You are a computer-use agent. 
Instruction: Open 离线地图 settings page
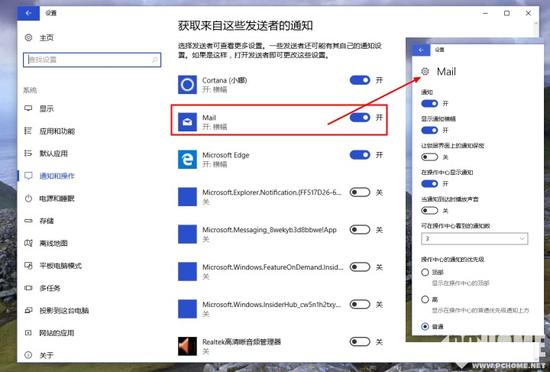[53, 243]
